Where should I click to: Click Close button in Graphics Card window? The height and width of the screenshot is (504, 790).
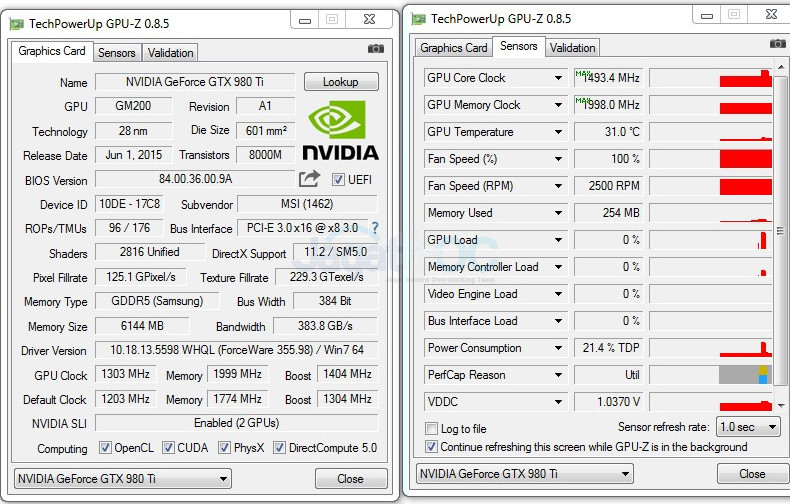(x=351, y=478)
